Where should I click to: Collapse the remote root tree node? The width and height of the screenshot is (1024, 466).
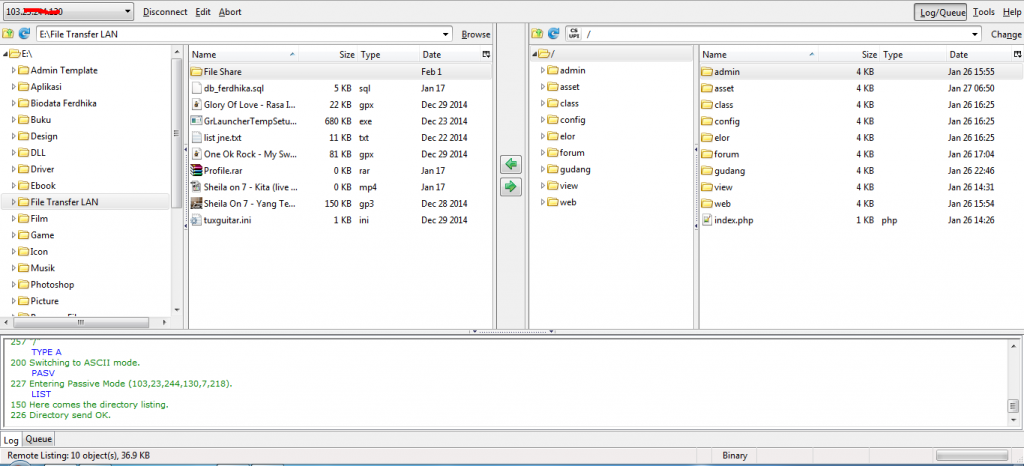534,54
